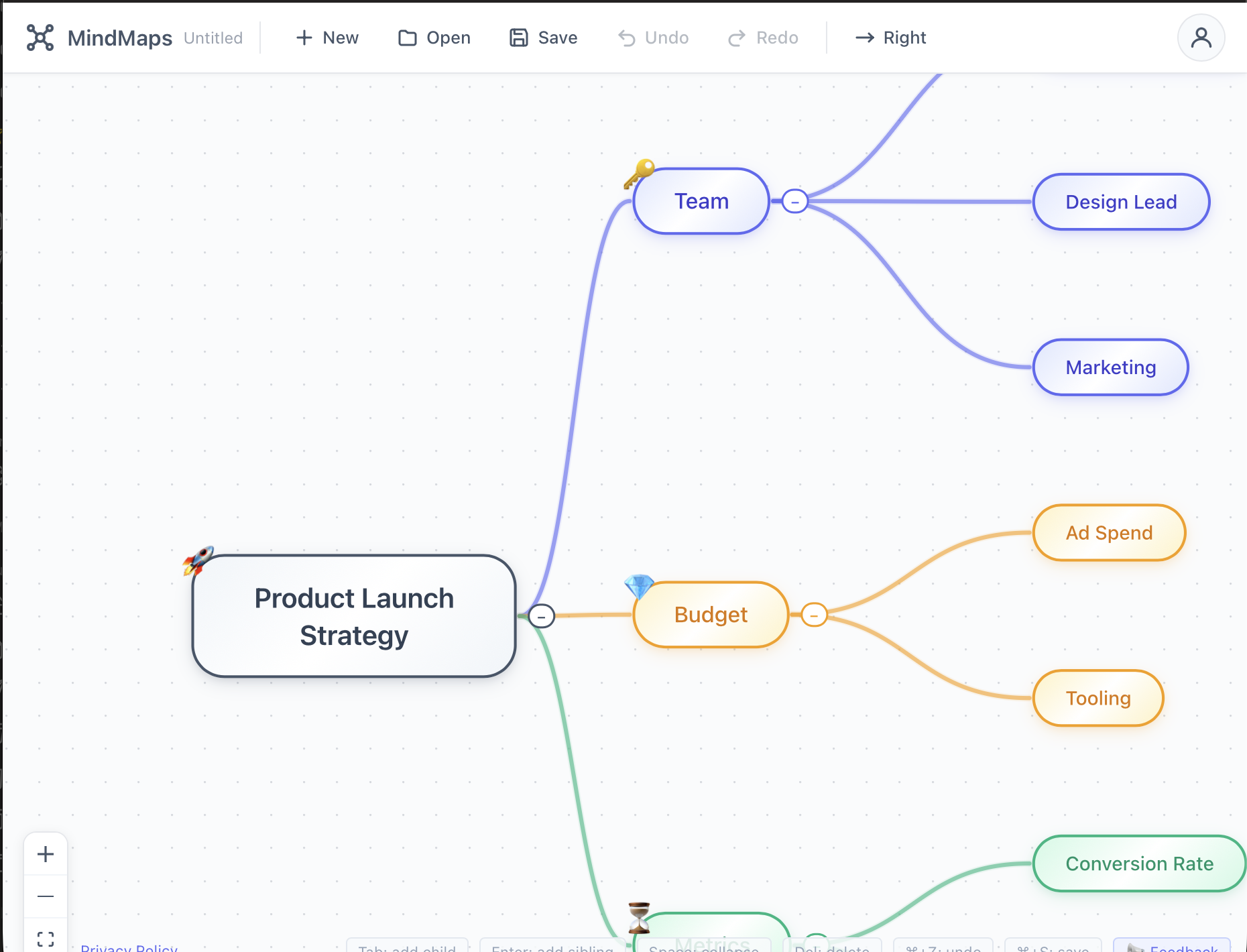
Task: Zoom in with the plus button
Action: pyautogui.click(x=46, y=854)
